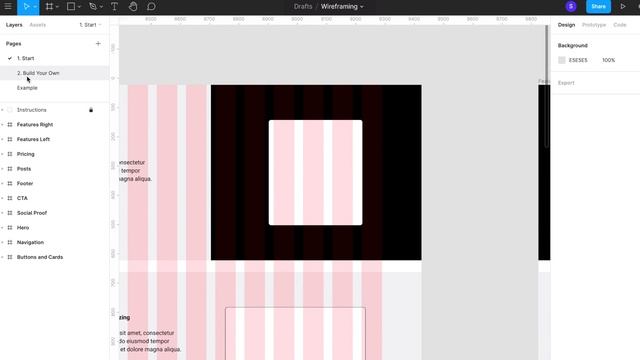640x360 pixels.
Task: Select the Hand tool
Action: [133, 7]
